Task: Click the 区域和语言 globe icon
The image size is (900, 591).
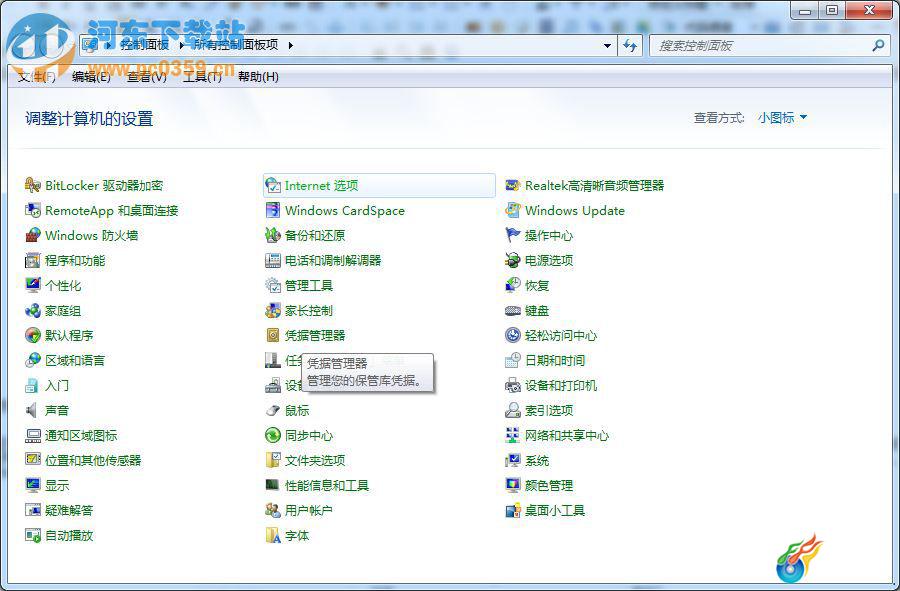Action: (33, 360)
